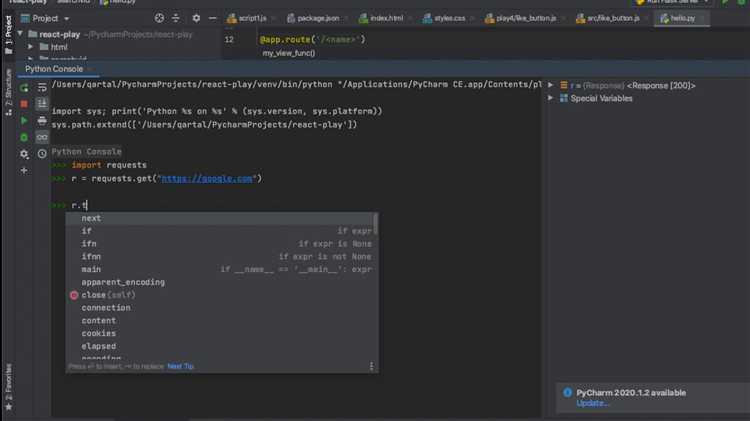This screenshot has height=421, width=750.
Task: Browse console history clock icon
Action: tap(42, 154)
